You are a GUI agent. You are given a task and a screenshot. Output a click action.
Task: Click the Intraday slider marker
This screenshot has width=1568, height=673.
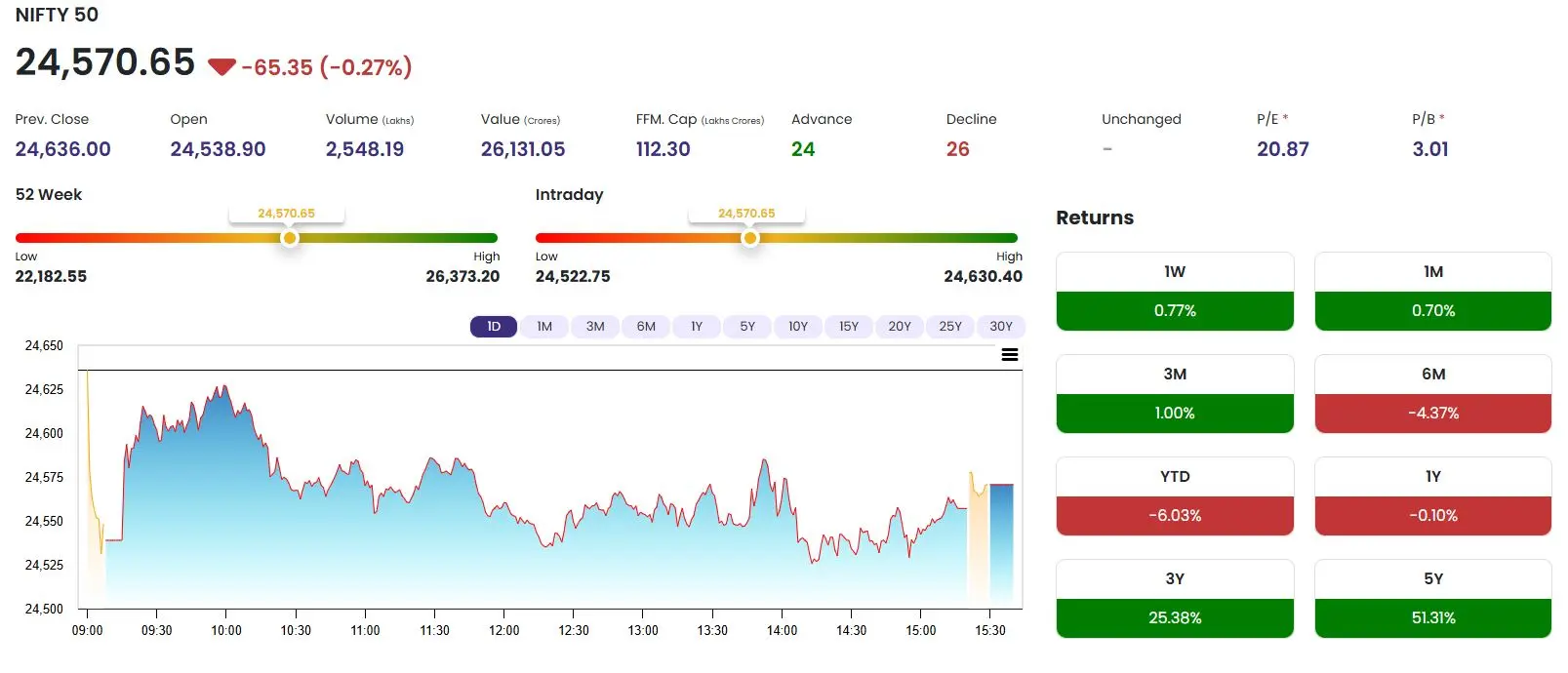pyautogui.click(x=749, y=238)
